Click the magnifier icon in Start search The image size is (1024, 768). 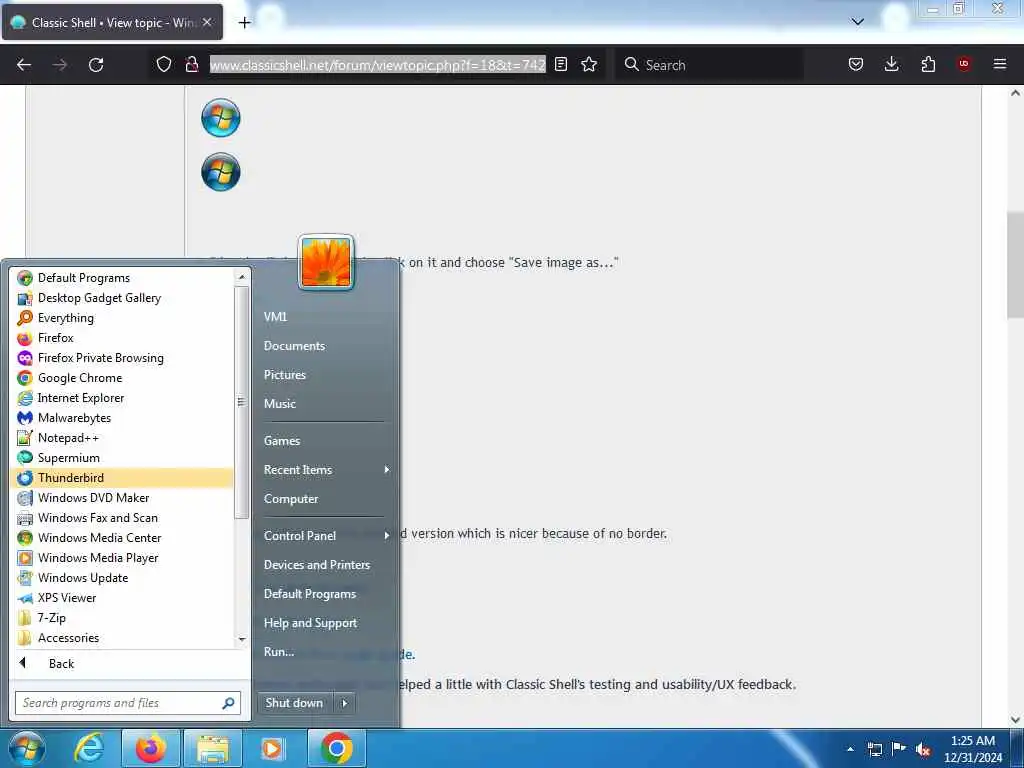pos(229,703)
